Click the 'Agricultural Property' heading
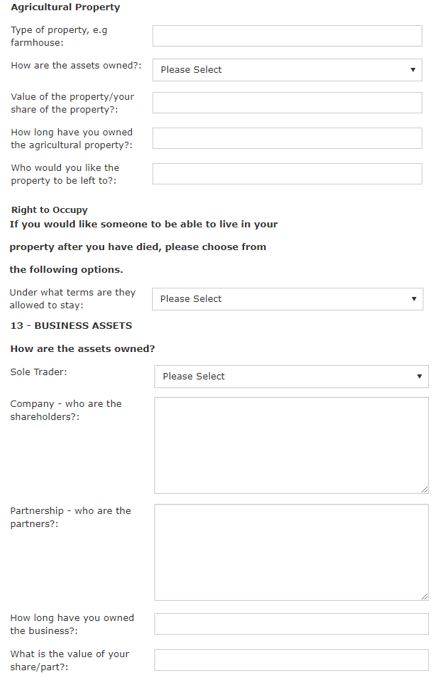 (x=65, y=8)
